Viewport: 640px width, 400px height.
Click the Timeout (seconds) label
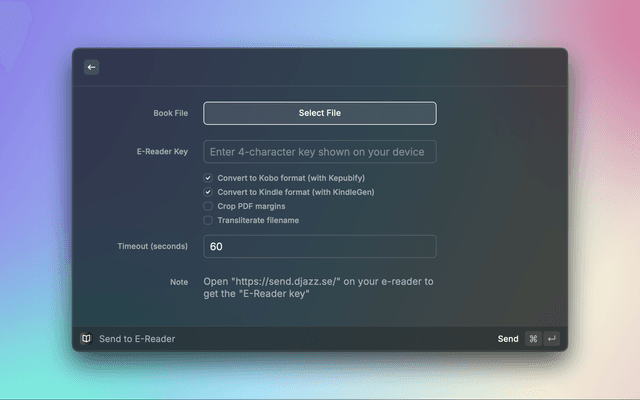[153, 247]
